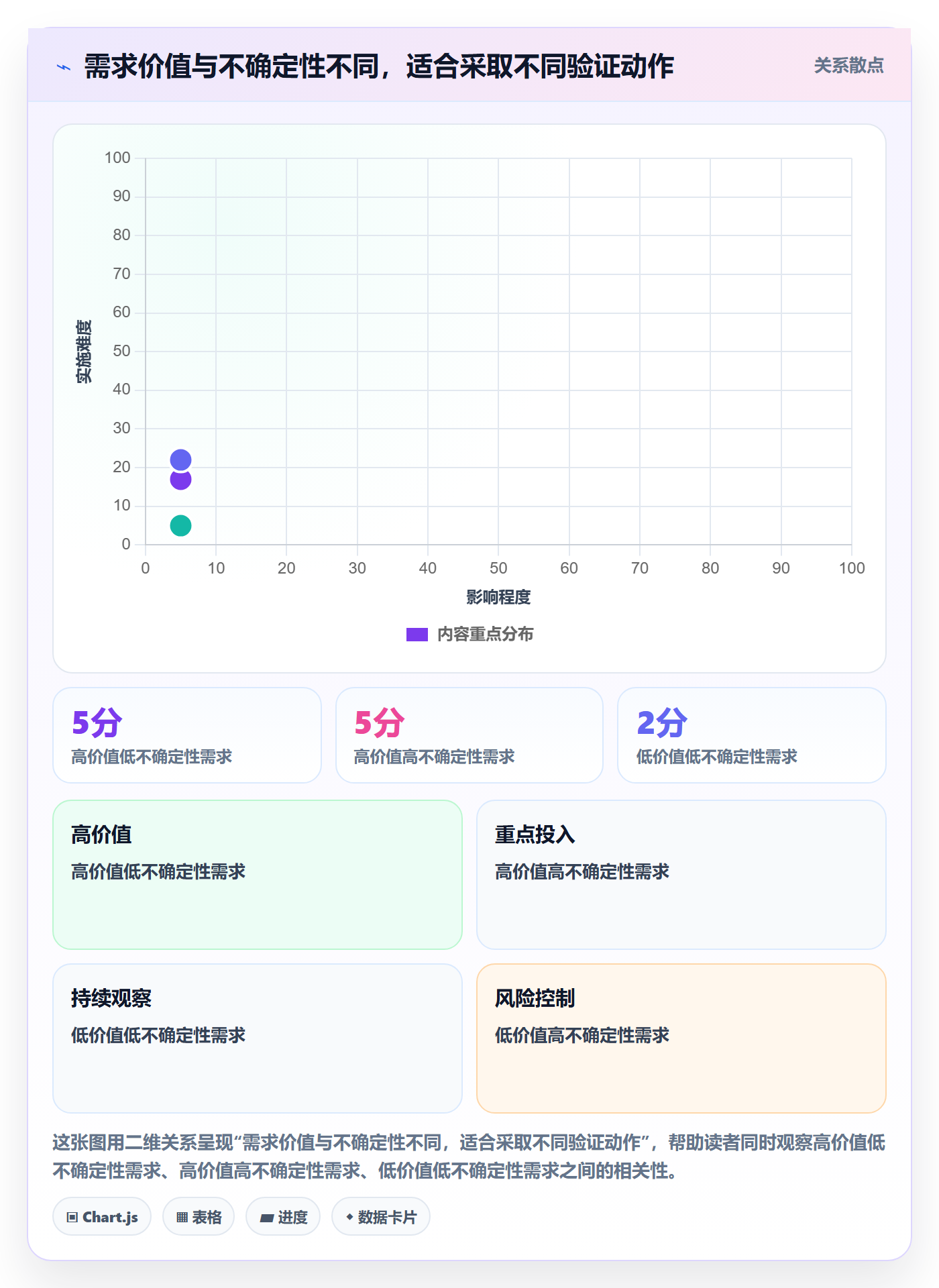Click the 表格 tag

(199, 1217)
